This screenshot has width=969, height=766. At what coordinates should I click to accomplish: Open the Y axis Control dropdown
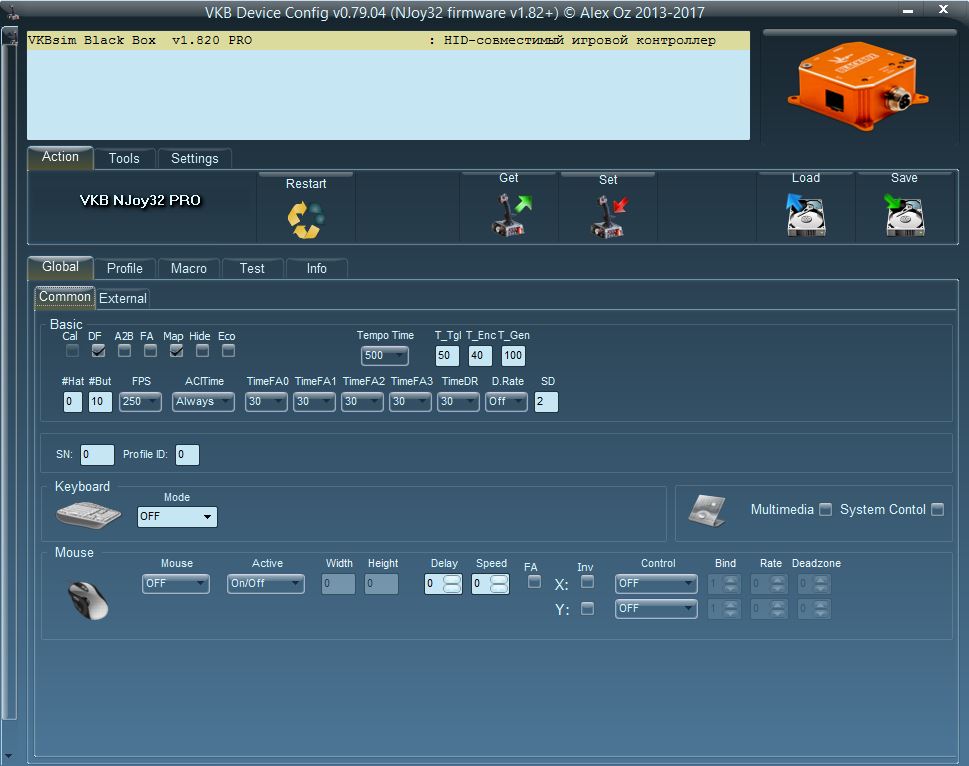point(656,609)
